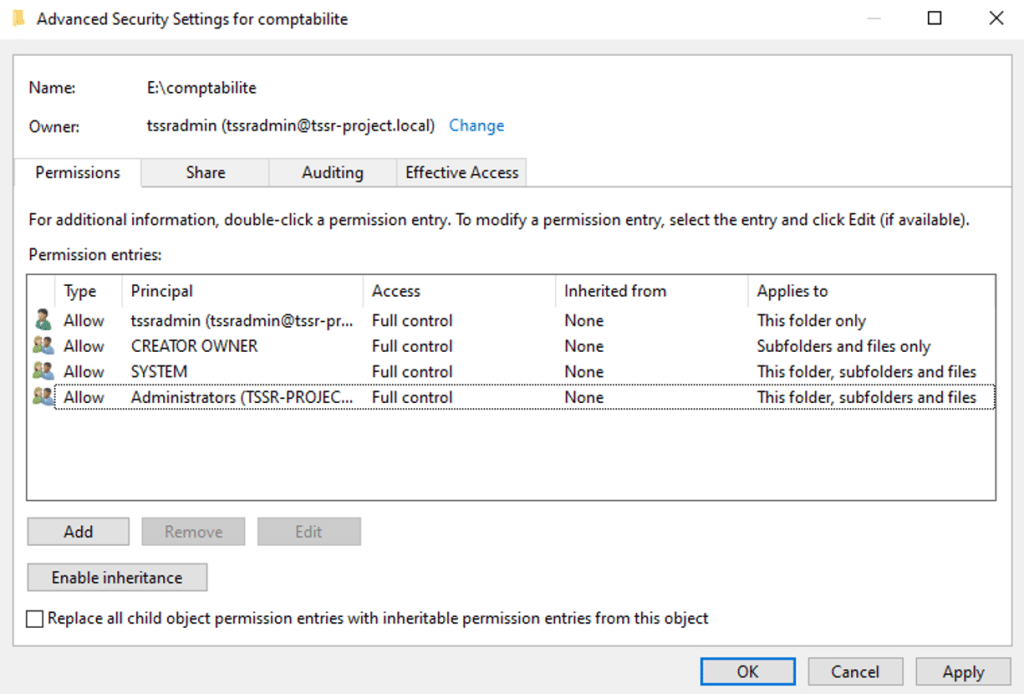This screenshot has width=1024, height=694.
Task: Check Replace all child object permission entries
Action: [x=35, y=619]
